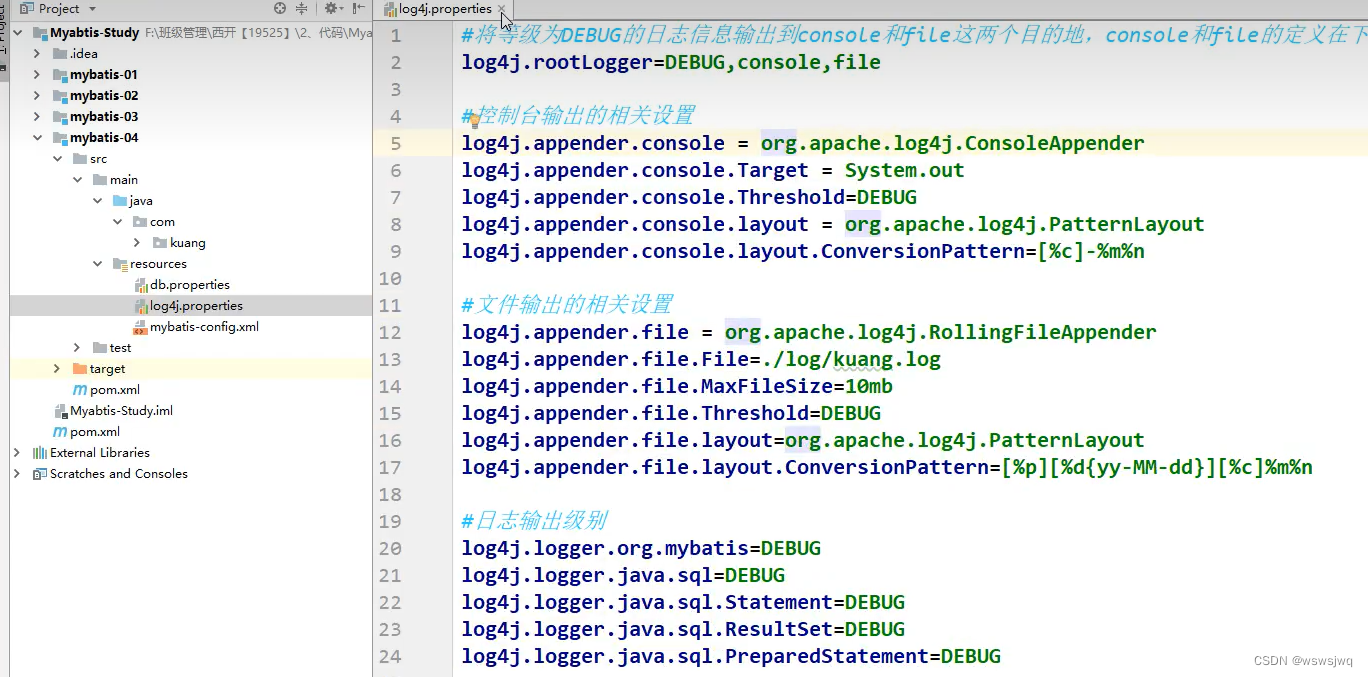Collapse the Myabtis-Study project root
The image size is (1368, 677).
17,32
